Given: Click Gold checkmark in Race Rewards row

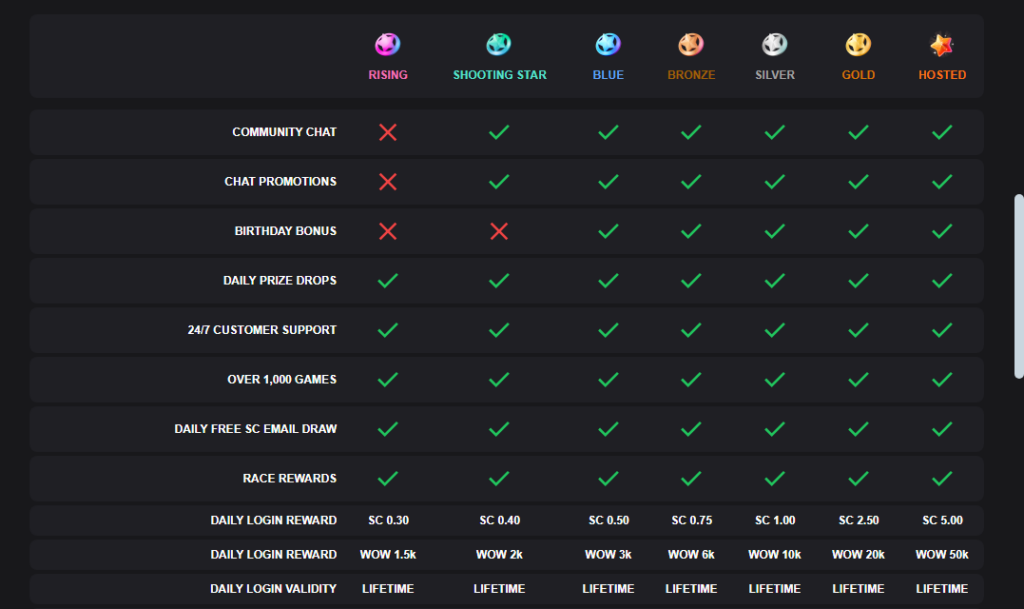Looking at the screenshot, I should click(858, 478).
